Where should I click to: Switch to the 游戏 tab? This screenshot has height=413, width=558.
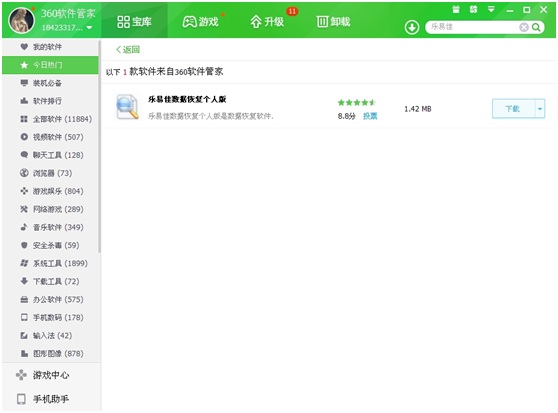200,22
